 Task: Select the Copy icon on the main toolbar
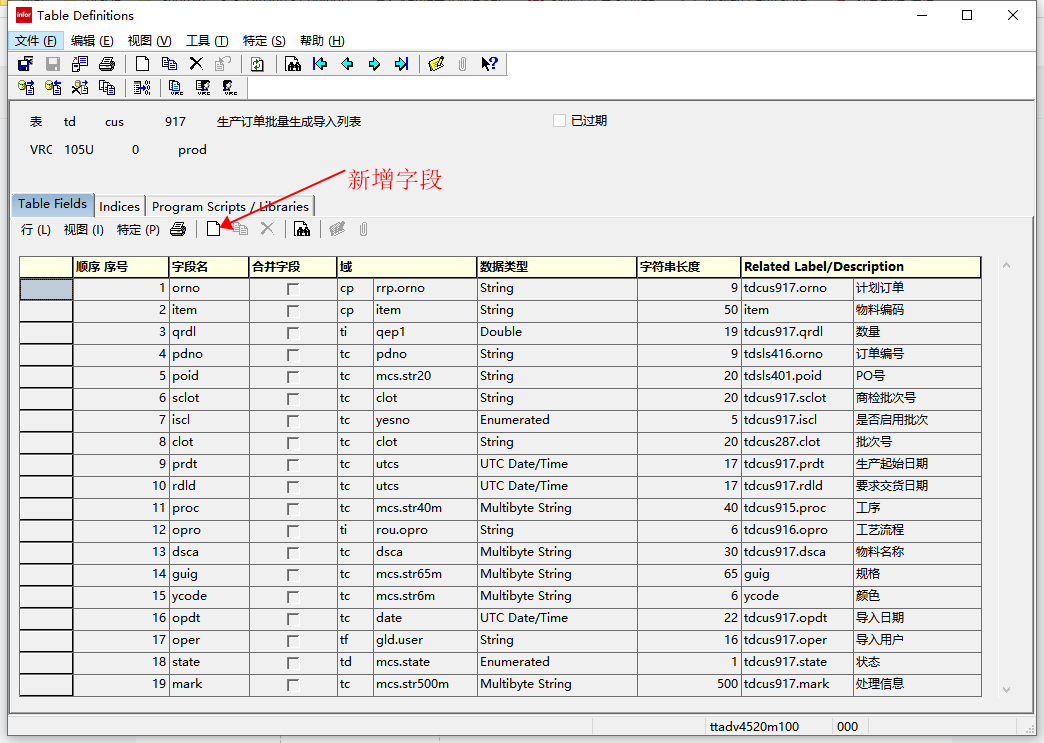(x=169, y=63)
